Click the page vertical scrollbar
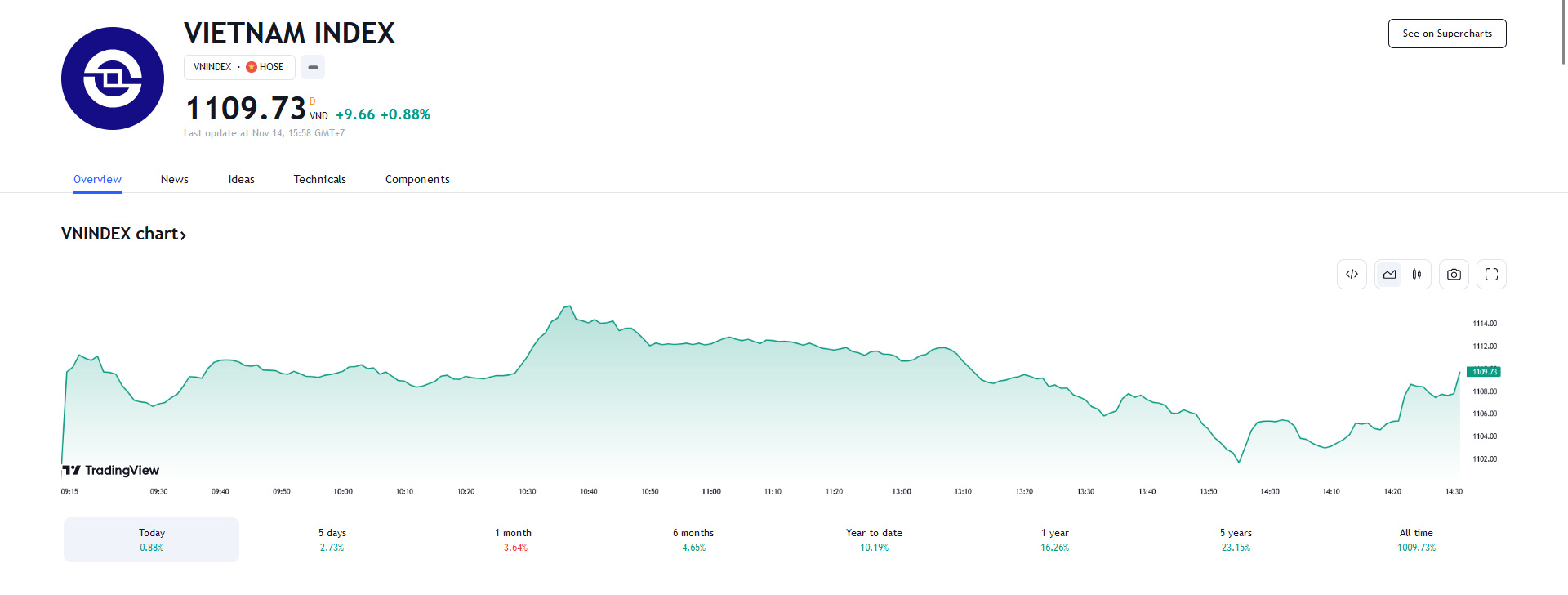The image size is (1568, 595). [x=1563, y=33]
